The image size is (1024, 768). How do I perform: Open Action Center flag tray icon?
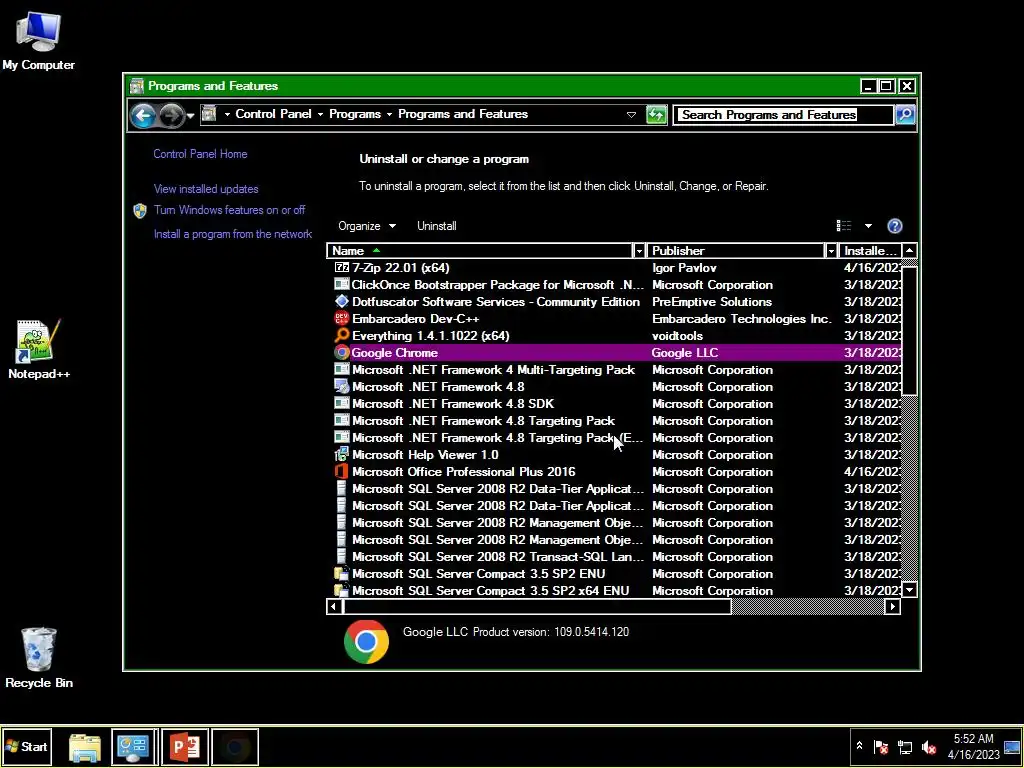pos(881,747)
